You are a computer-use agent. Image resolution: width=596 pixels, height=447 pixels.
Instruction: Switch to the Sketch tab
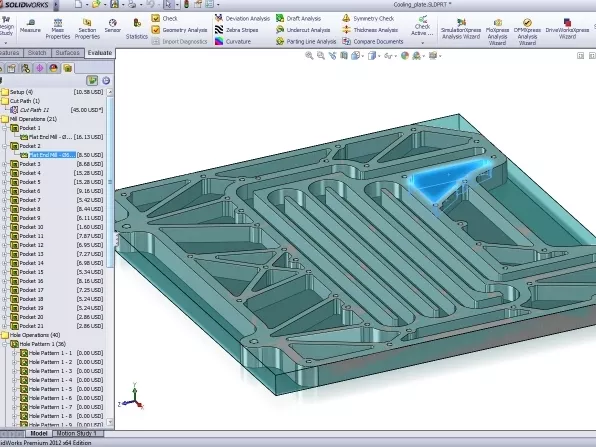pos(37,53)
